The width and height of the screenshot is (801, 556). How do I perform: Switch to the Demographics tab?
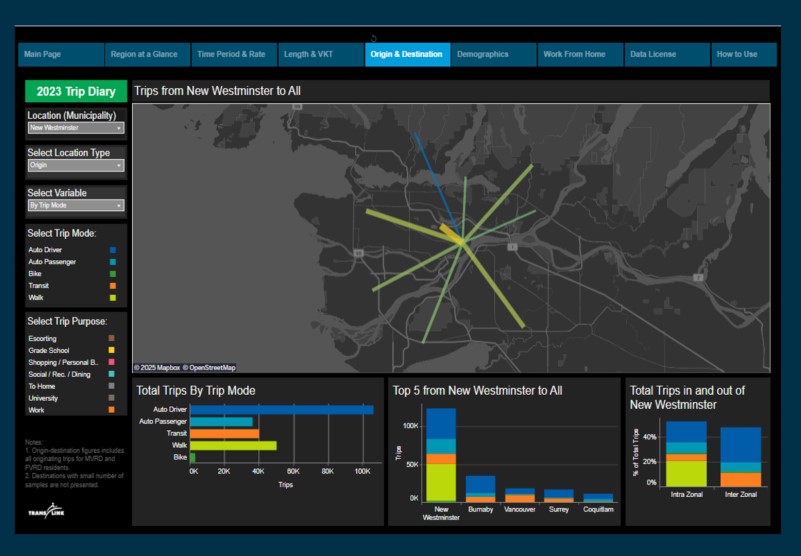tap(483, 54)
